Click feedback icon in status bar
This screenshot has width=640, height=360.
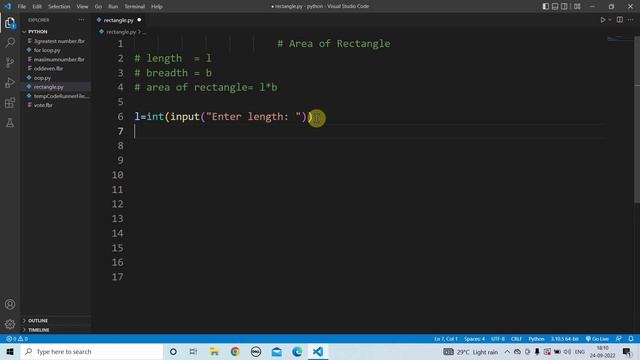[618, 339]
